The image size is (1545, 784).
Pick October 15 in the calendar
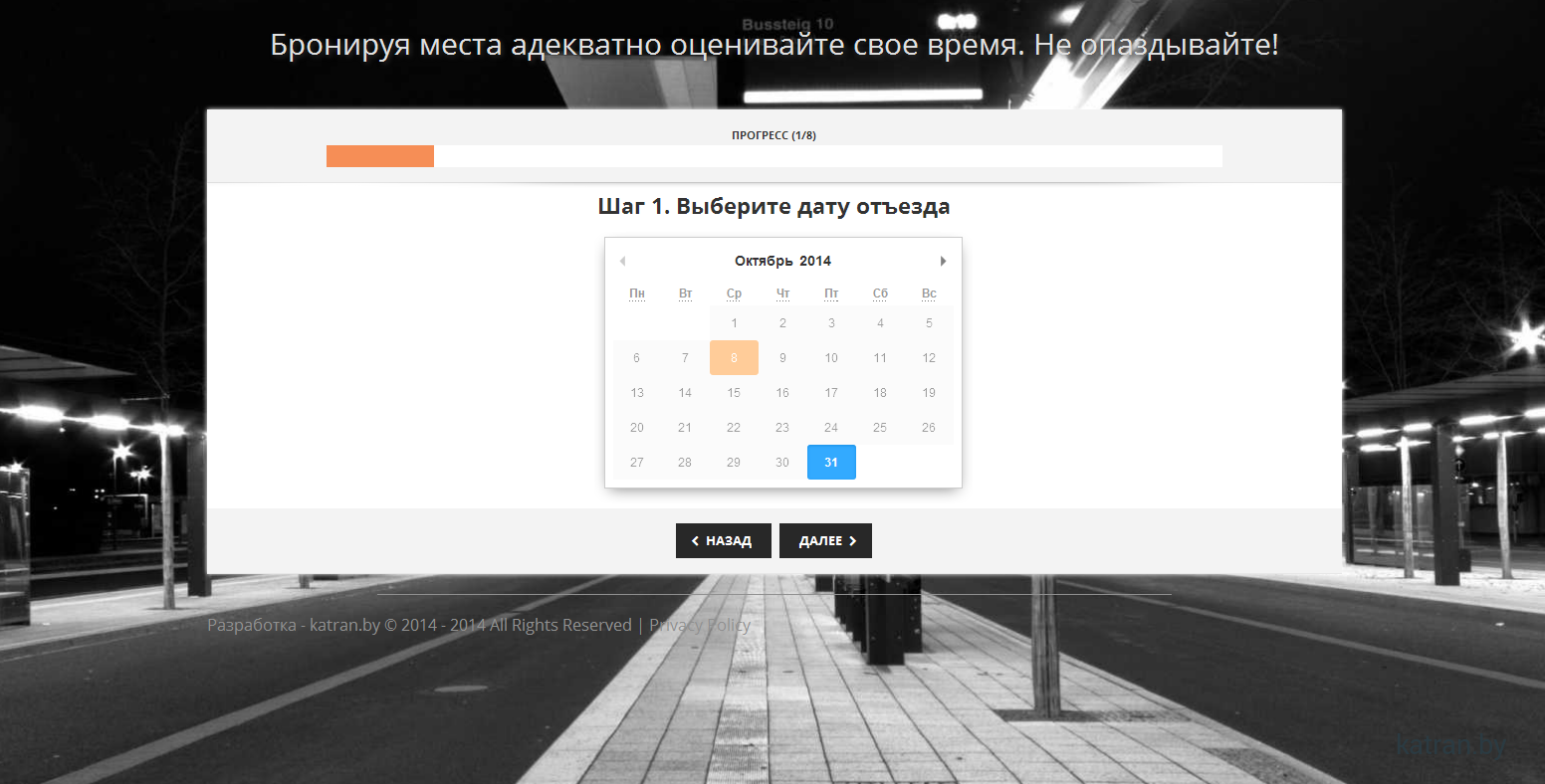pos(734,393)
